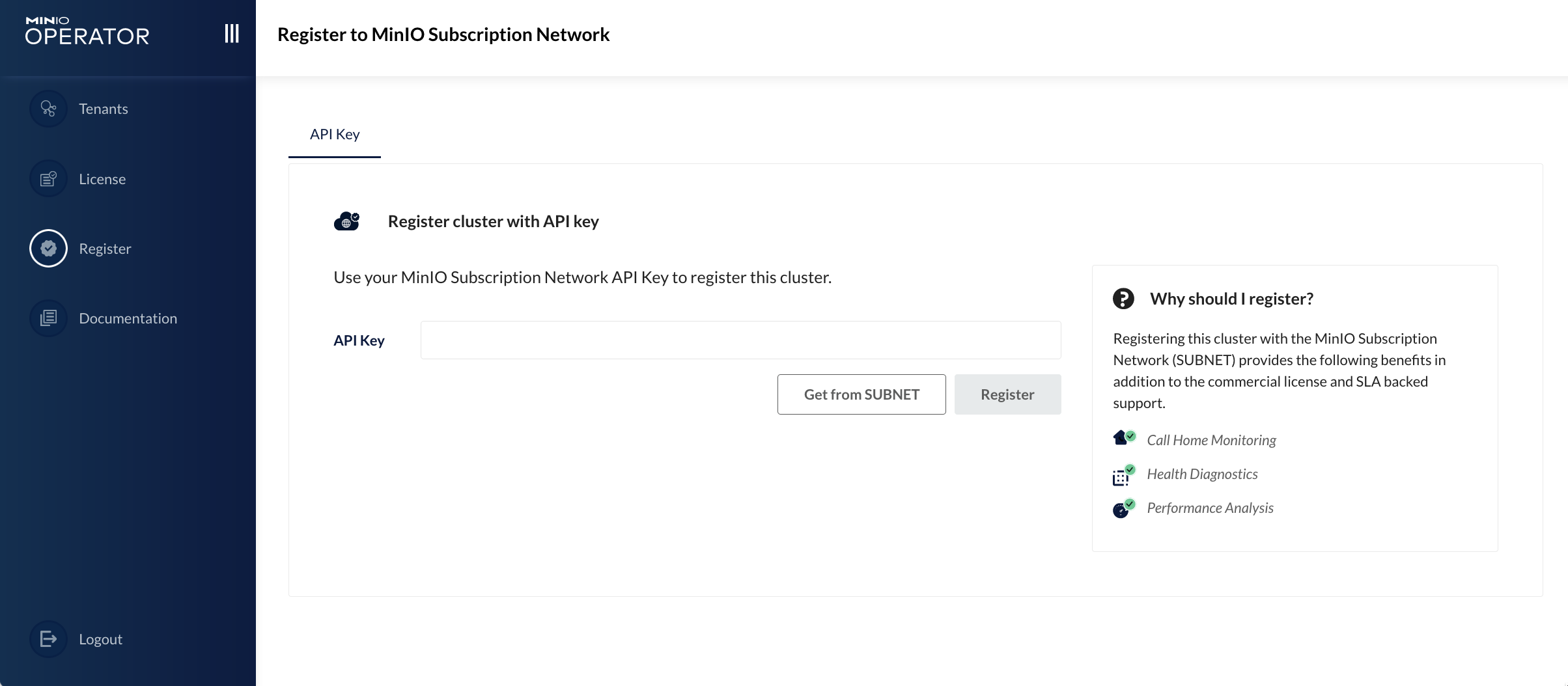Collapse the sidebar with the menu bars icon

point(232,33)
